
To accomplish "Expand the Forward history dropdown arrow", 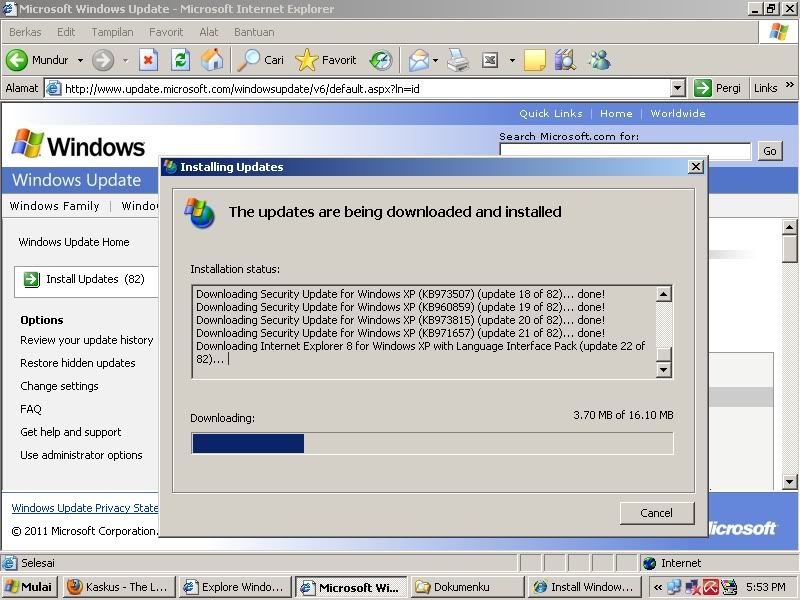I will click(125, 60).
